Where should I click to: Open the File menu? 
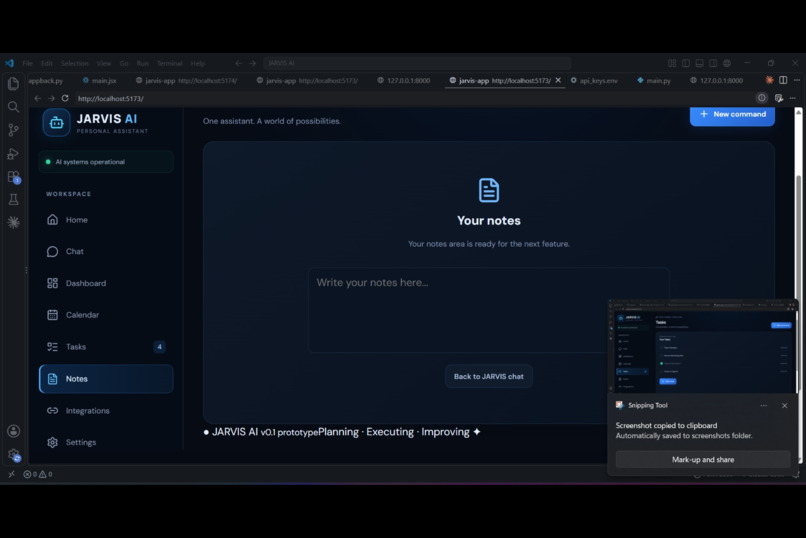coord(27,63)
